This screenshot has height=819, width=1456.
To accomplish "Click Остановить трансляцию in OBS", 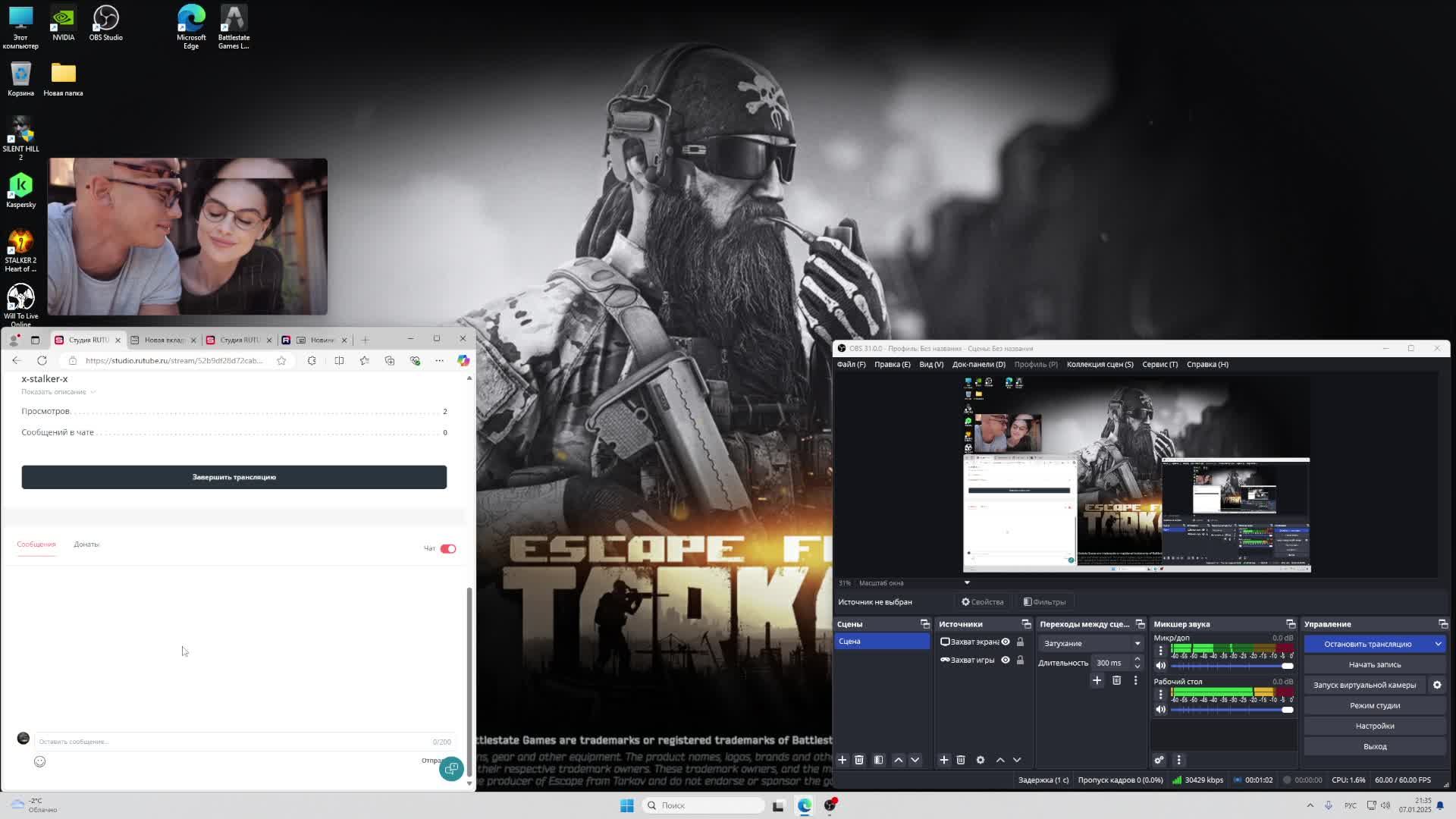I will coord(1367,644).
